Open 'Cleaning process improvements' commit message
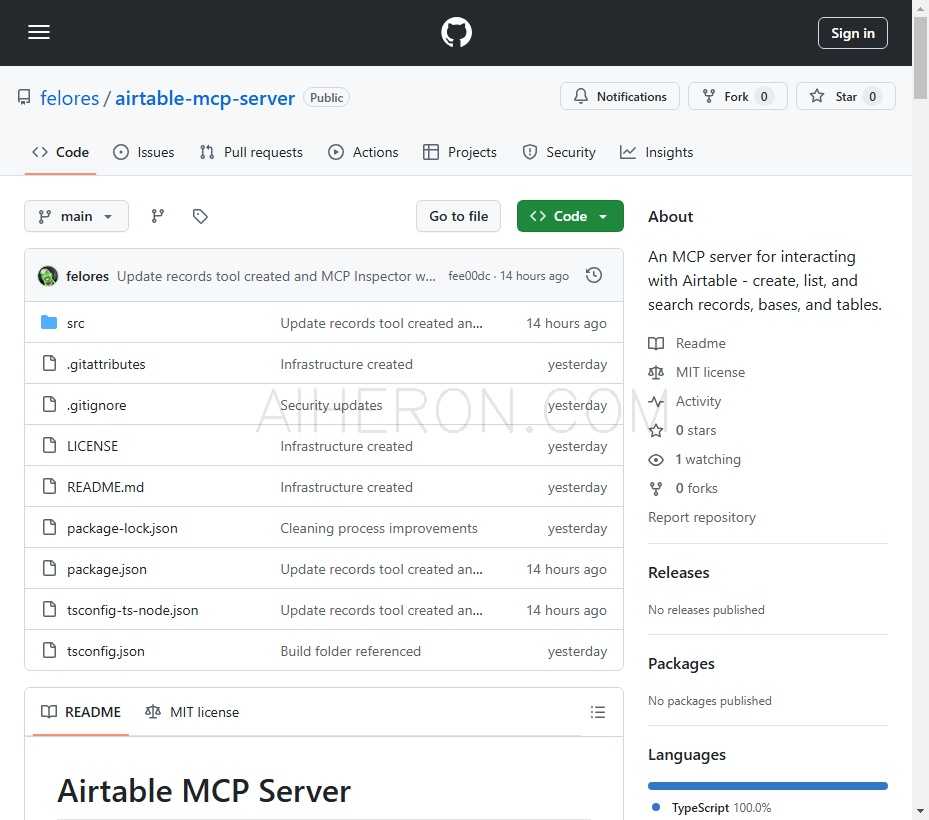Screen dimensions: 929x820 (x=379, y=528)
